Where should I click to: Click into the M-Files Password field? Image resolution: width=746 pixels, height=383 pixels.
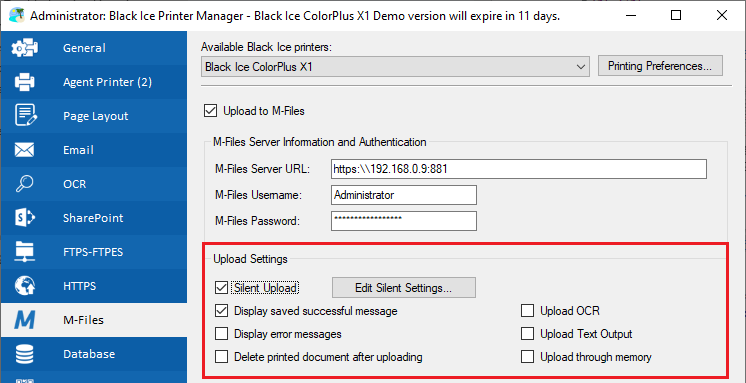[403, 221]
